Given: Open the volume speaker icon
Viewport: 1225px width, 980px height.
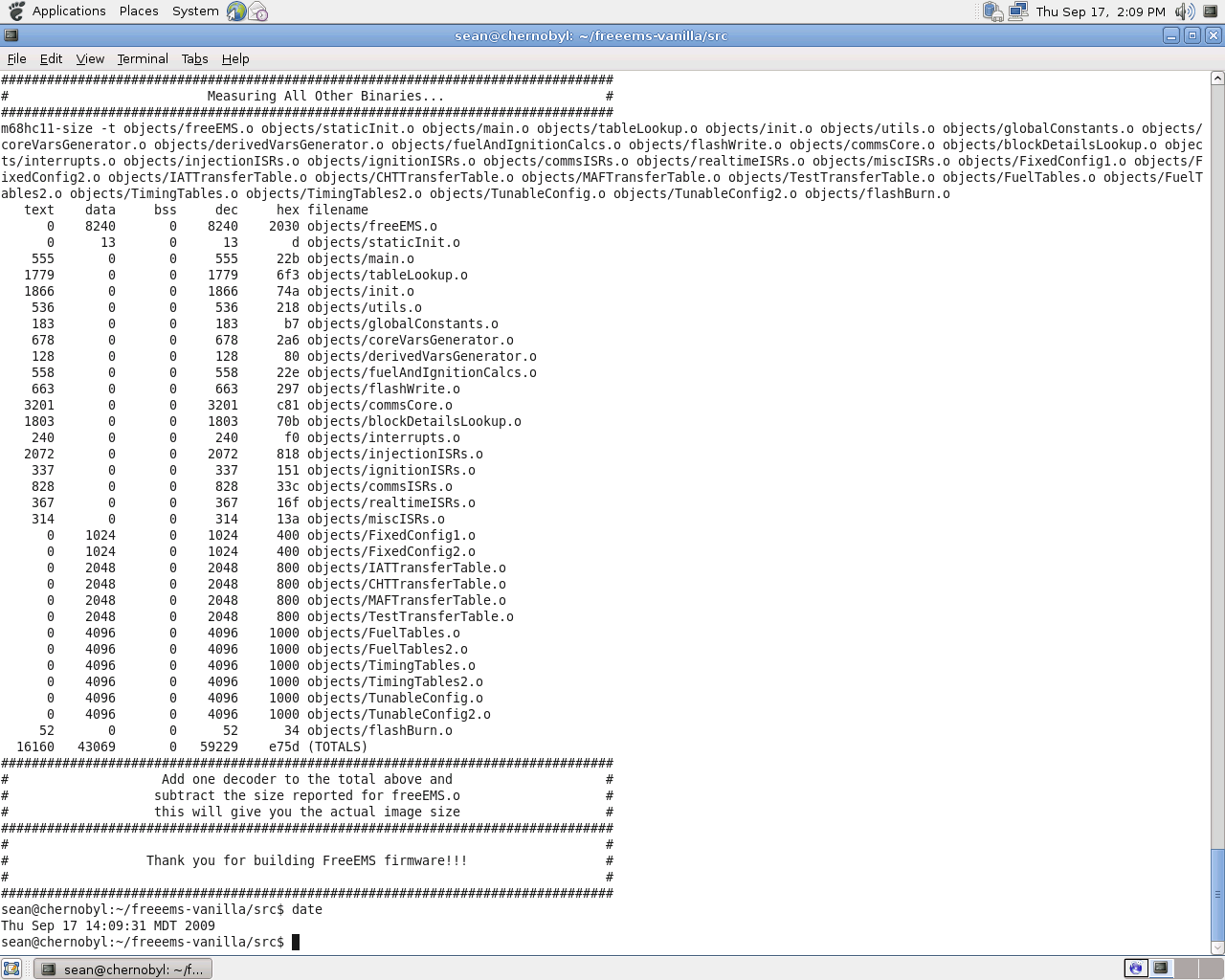Looking at the screenshot, I should [x=1185, y=11].
